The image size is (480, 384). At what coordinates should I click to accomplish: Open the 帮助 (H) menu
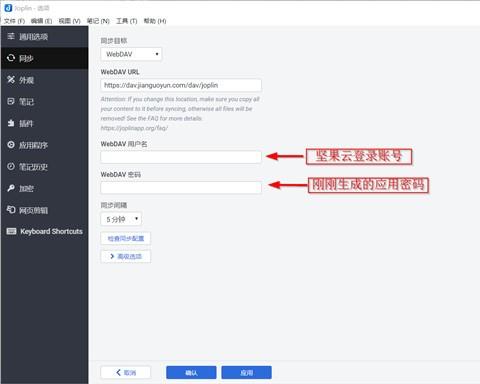coord(155,21)
